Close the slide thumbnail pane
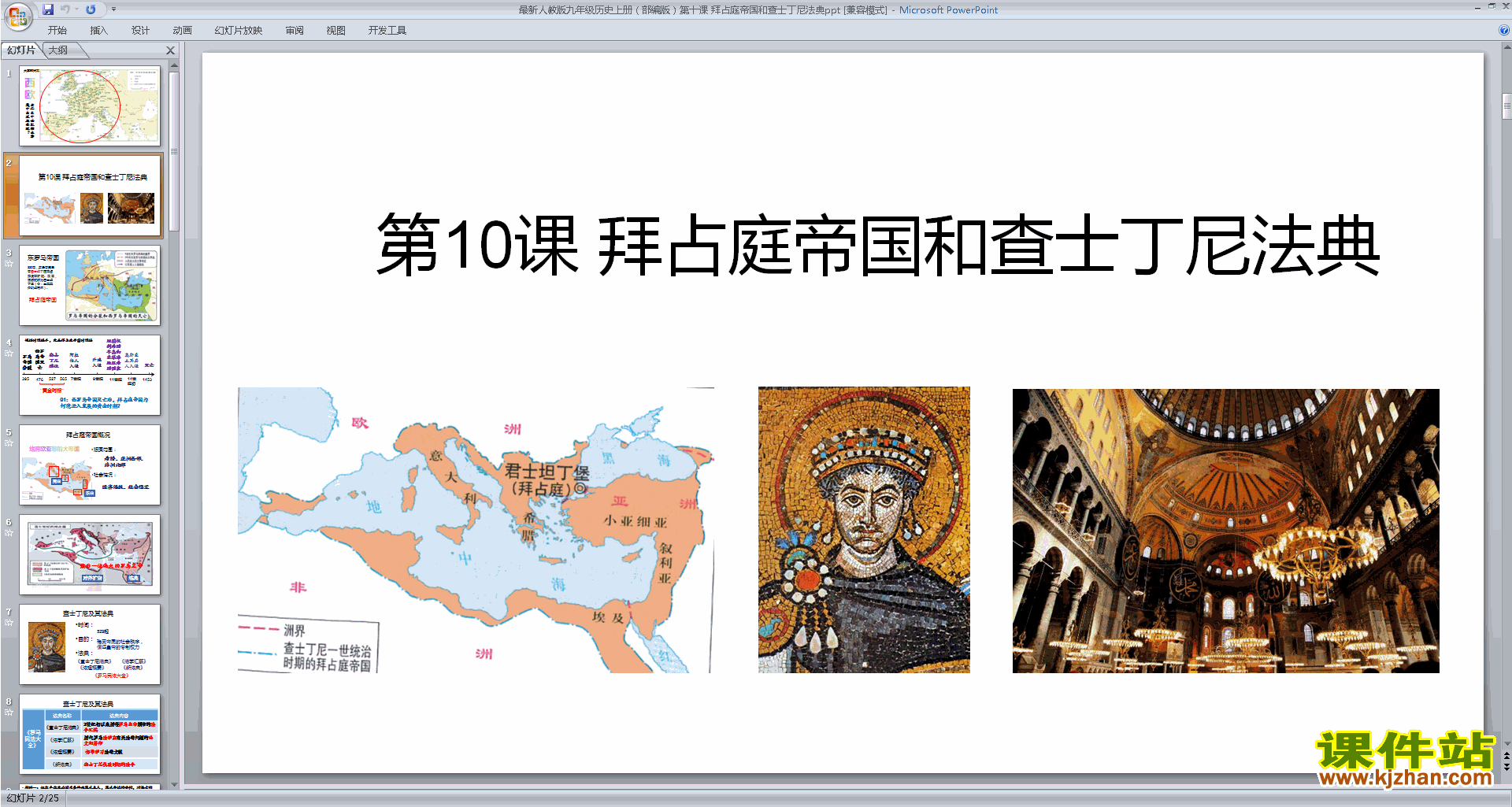Image resolution: width=1512 pixels, height=807 pixels. click(170, 50)
